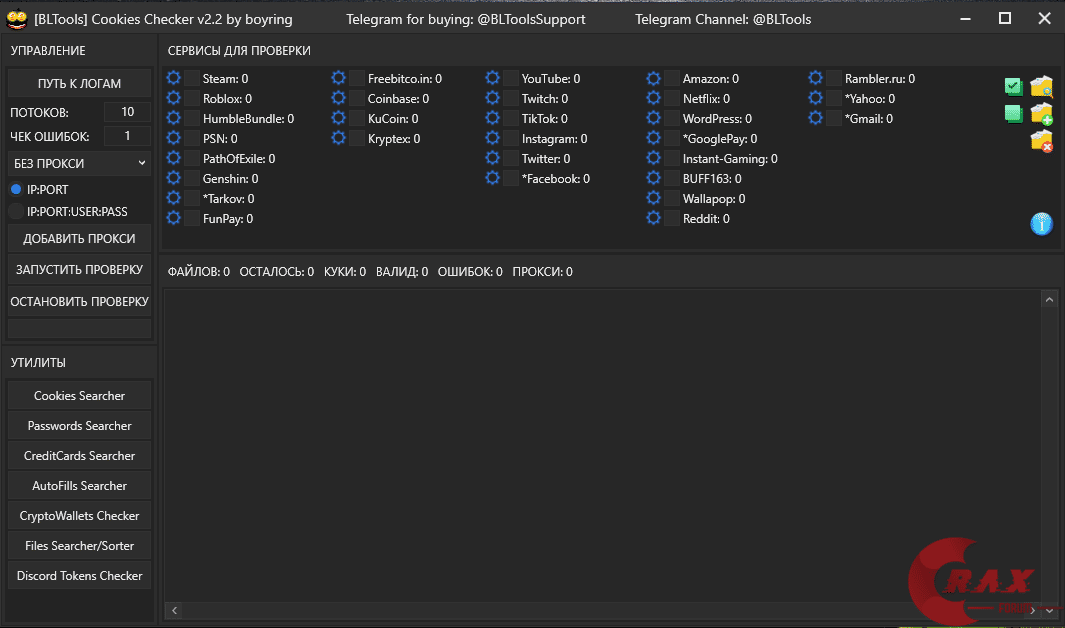Expand the БЕЗ ПРОКСИ proxy dropdown
Screen dimensions: 1065x628
(79, 163)
